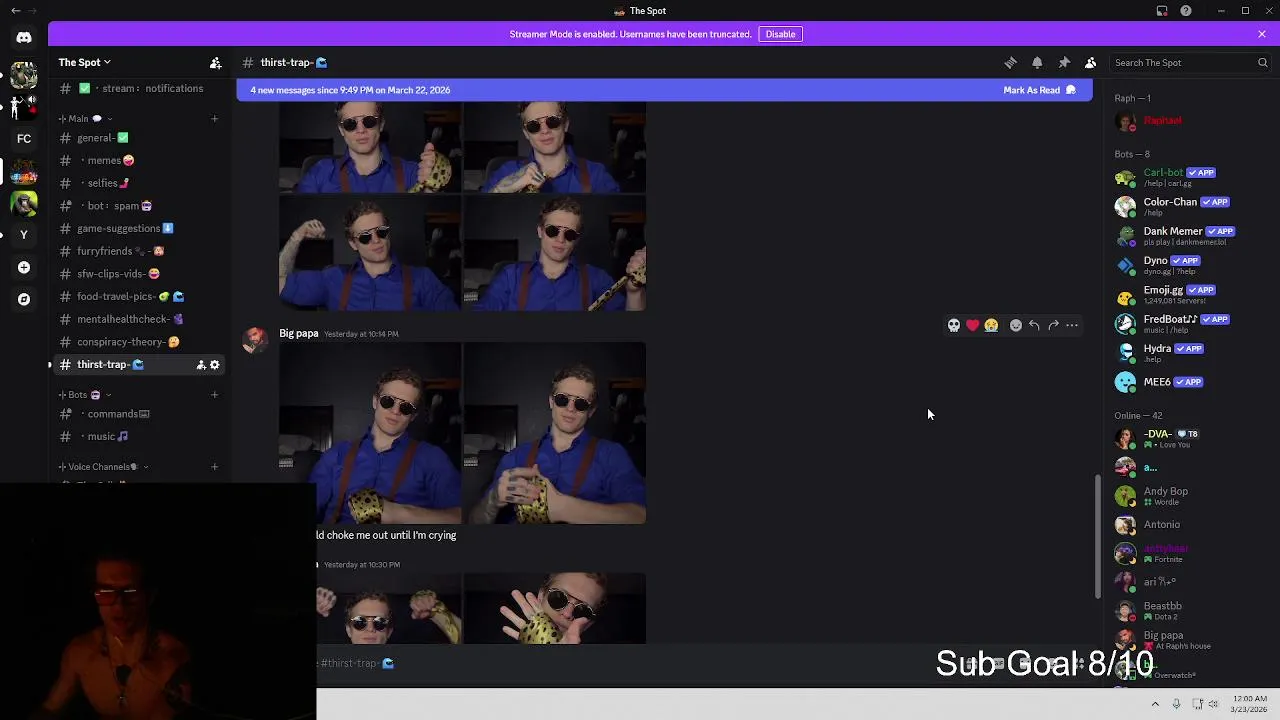Collapse the Voice Channels category
Image resolution: width=1280 pixels, height=720 pixels.
point(103,467)
